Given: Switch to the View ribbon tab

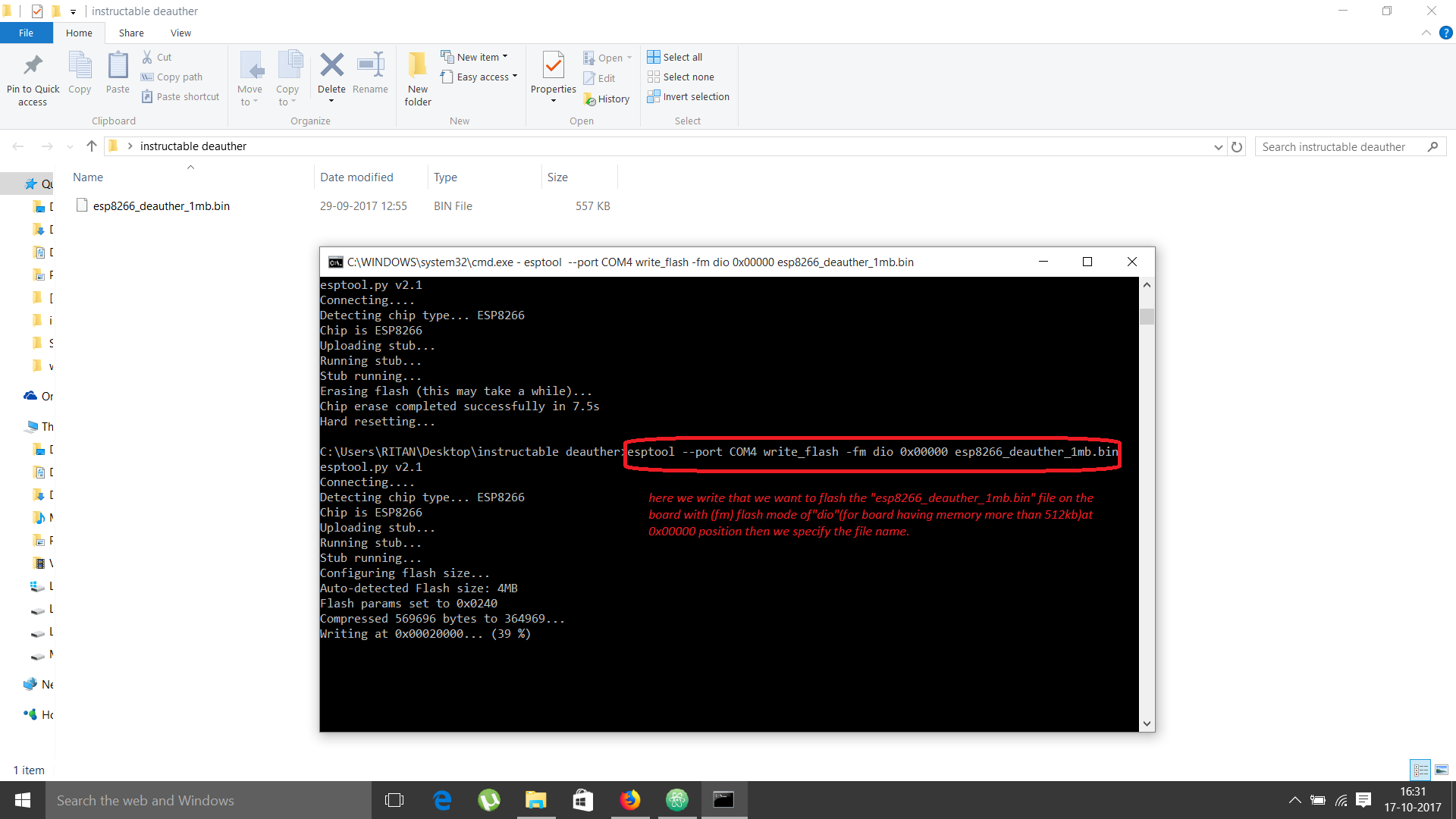Looking at the screenshot, I should click(180, 33).
